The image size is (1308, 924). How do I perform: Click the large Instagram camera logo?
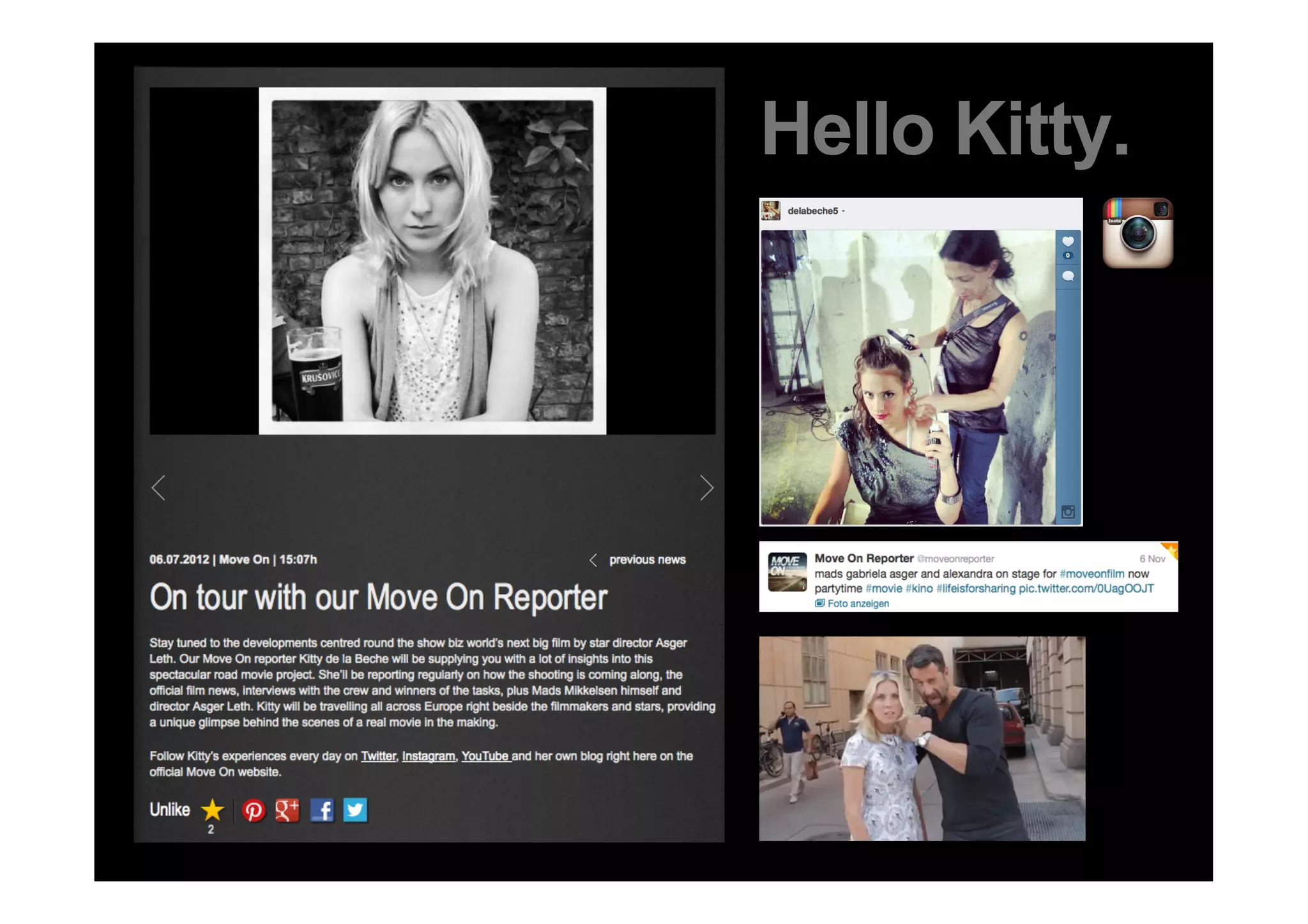pos(1137,233)
